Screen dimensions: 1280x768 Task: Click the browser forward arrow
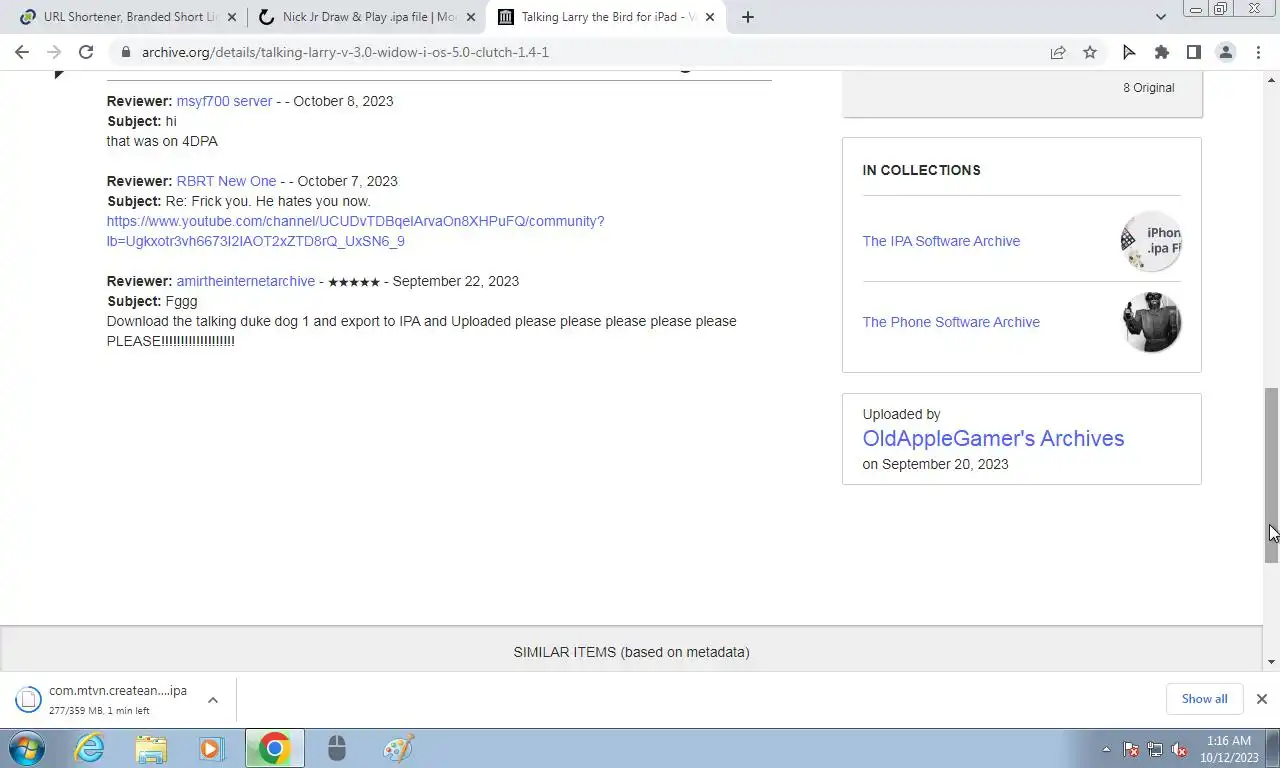click(54, 52)
